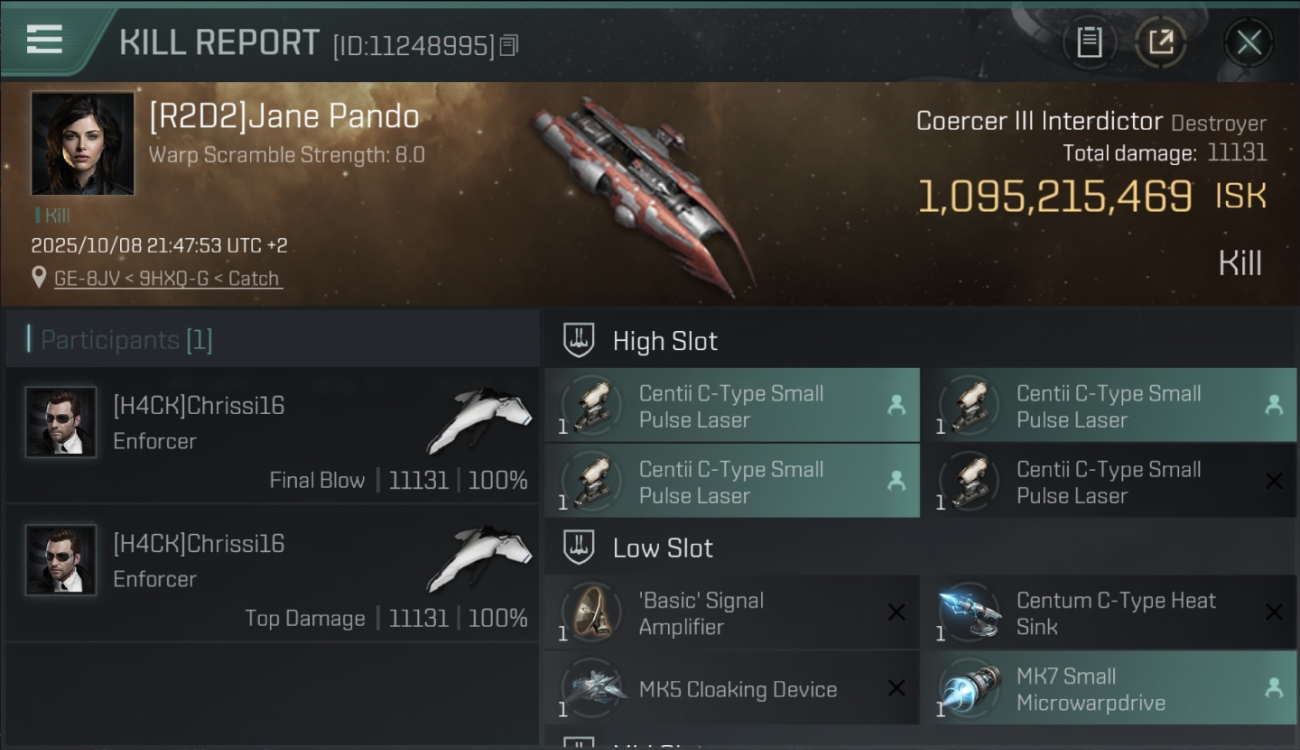
Task: Click the clipboard notes icon
Action: (1089, 42)
